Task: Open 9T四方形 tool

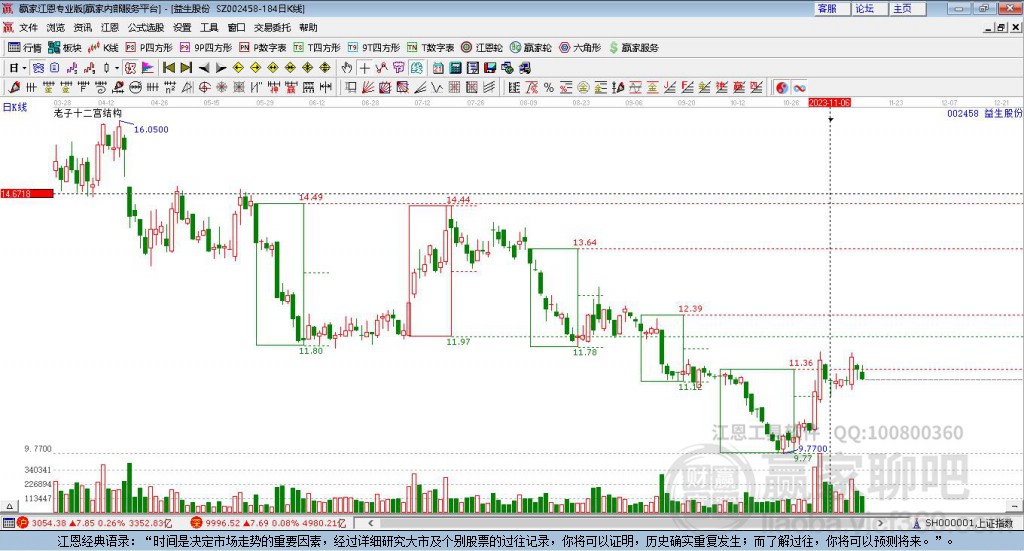Action: [x=374, y=48]
